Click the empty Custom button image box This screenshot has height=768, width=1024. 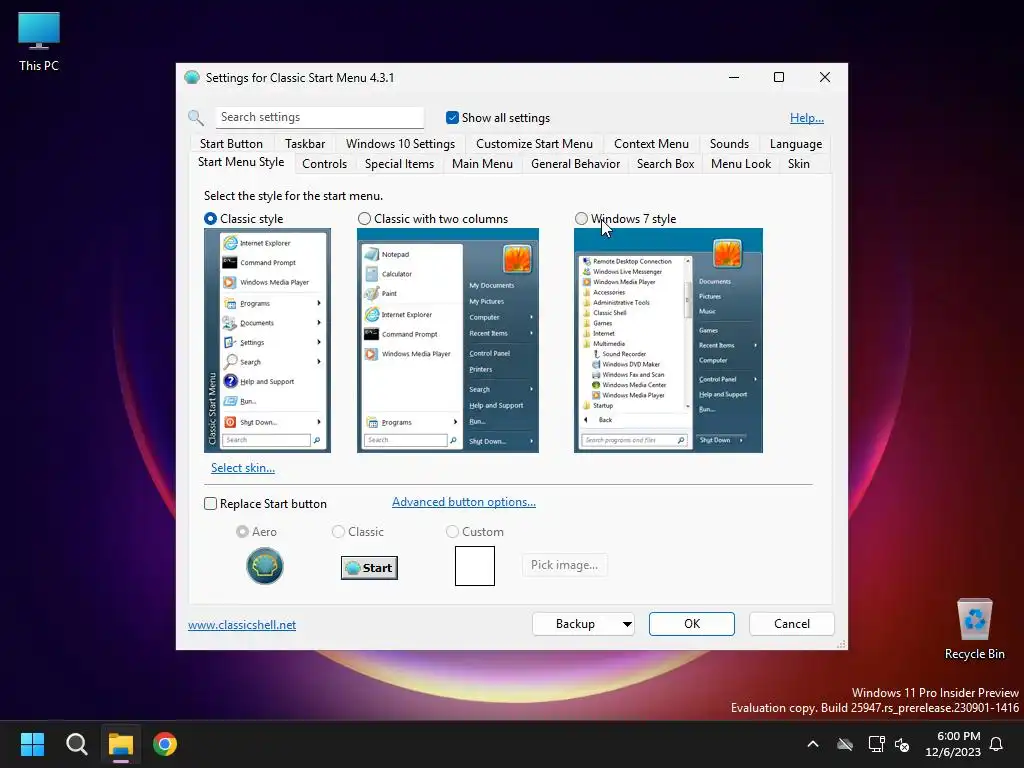[x=475, y=566]
